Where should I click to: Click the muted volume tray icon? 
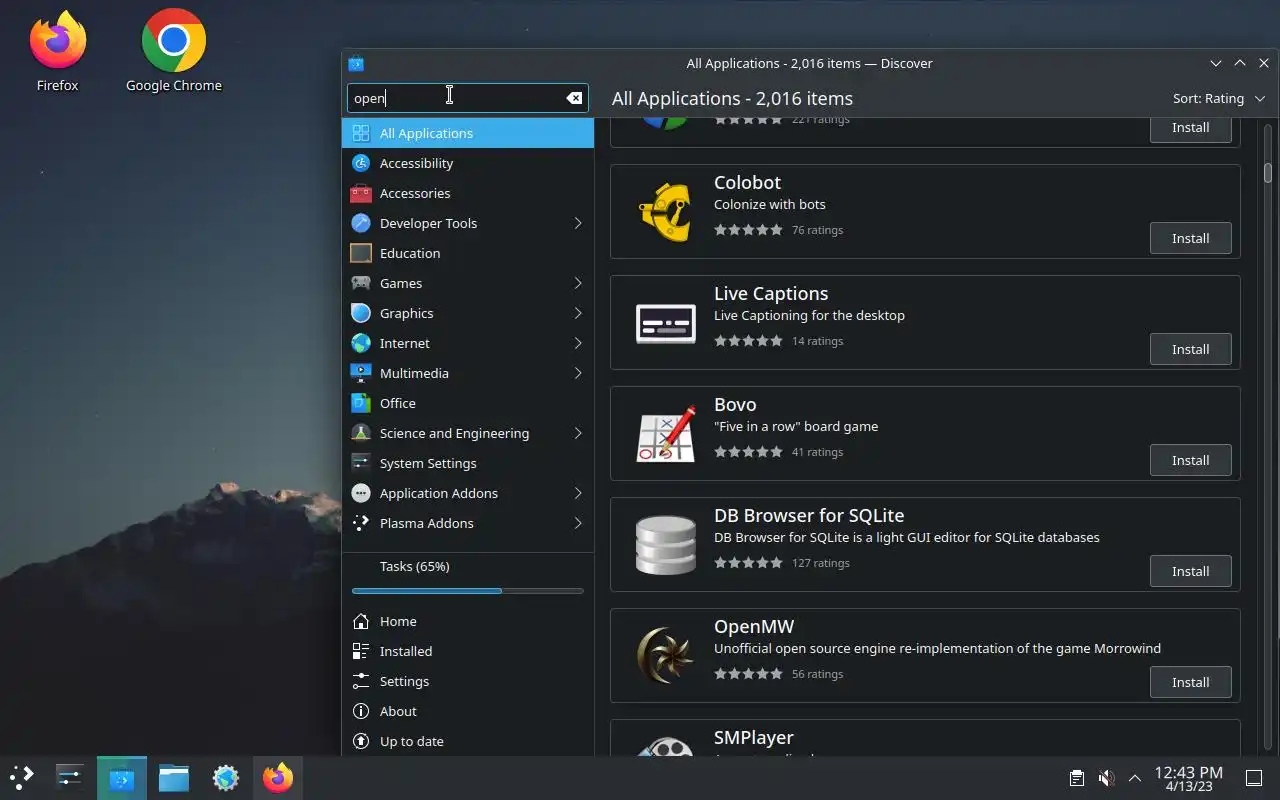point(1106,778)
